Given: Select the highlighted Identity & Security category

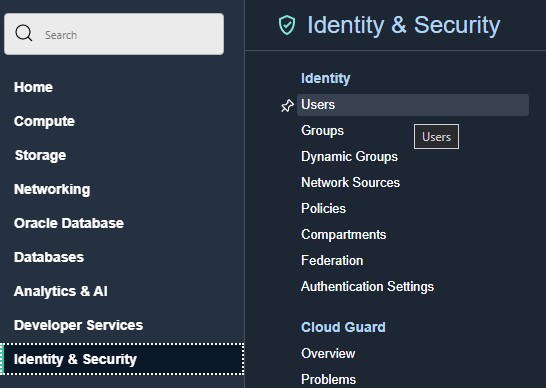Looking at the screenshot, I should coord(122,359).
